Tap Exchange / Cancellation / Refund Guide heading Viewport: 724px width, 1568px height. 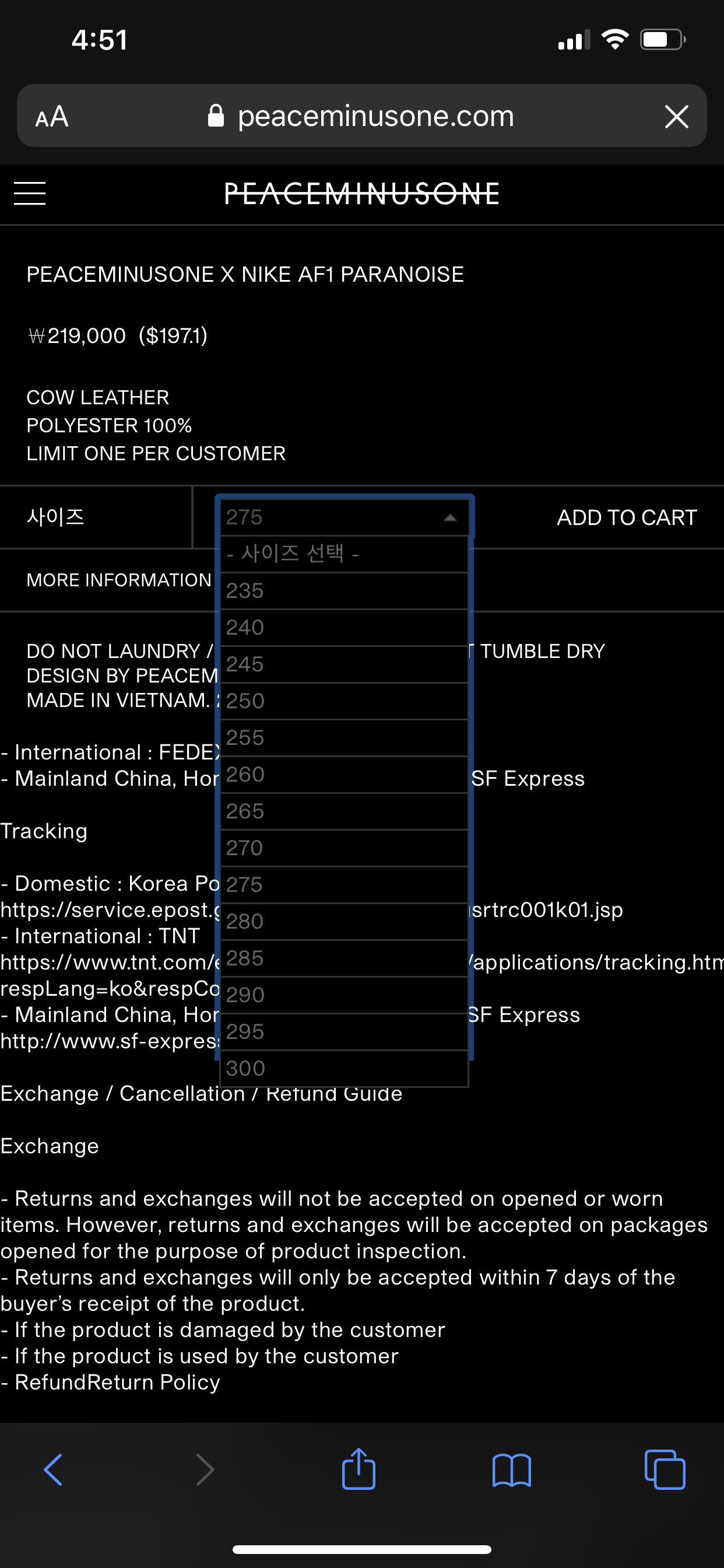pyautogui.click(x=201, y=1094)
